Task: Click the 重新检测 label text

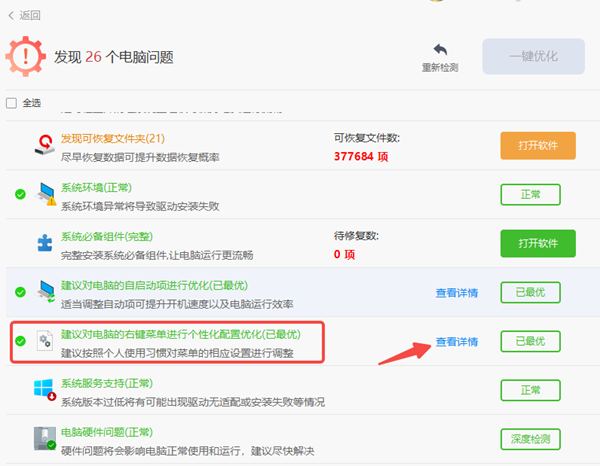Action: pyautogui.click(x=440, y=68)
